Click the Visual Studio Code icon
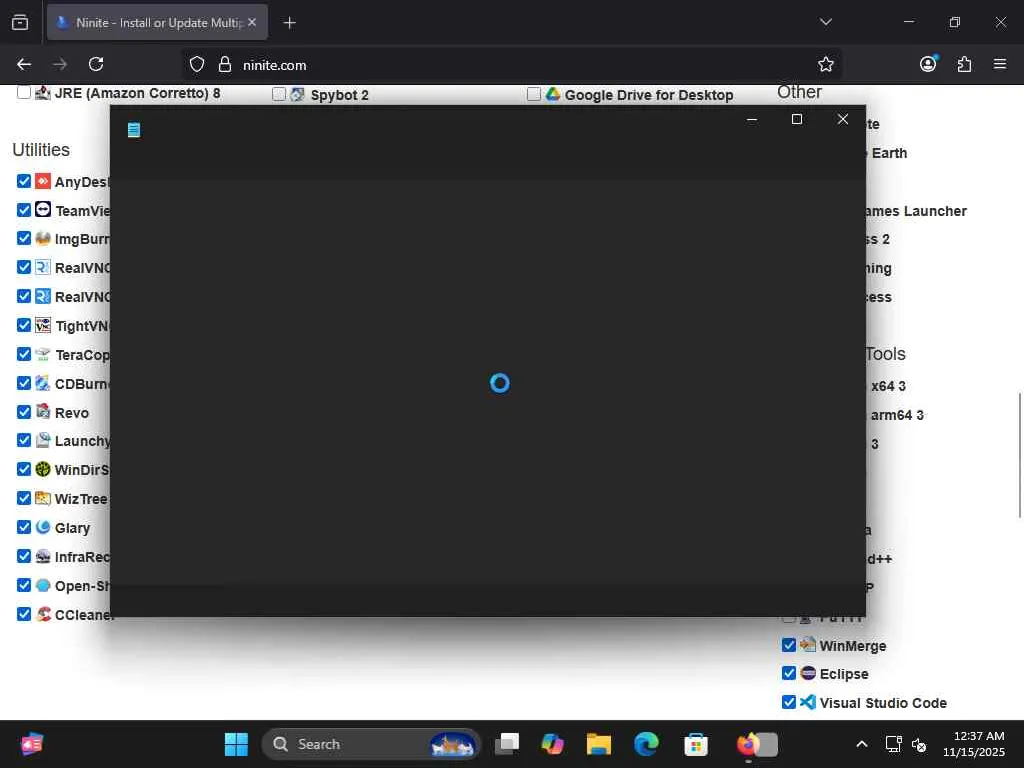Screen dimensions: 1024x768 coord(808,702)
